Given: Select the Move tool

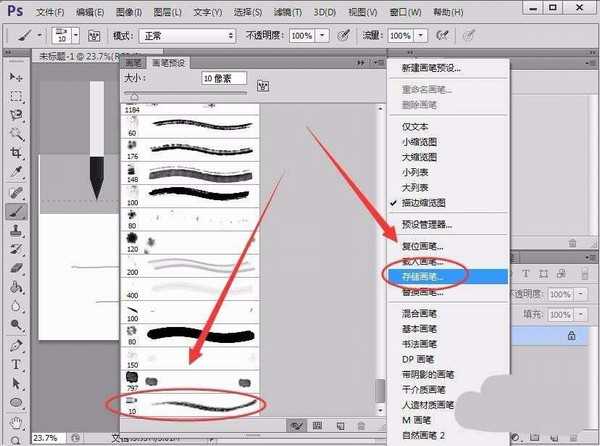Looking at the screenshot, I should (x=16, y=77).
